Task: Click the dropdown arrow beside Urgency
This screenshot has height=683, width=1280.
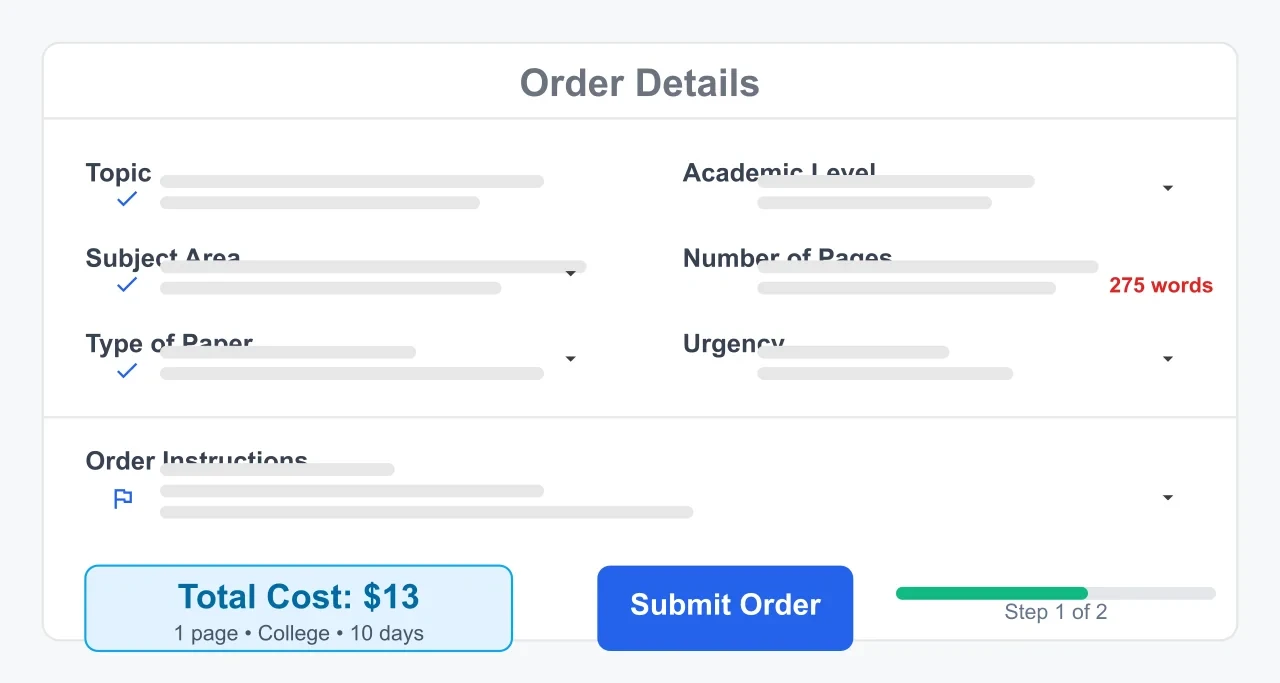Action: pos(1167,359)
